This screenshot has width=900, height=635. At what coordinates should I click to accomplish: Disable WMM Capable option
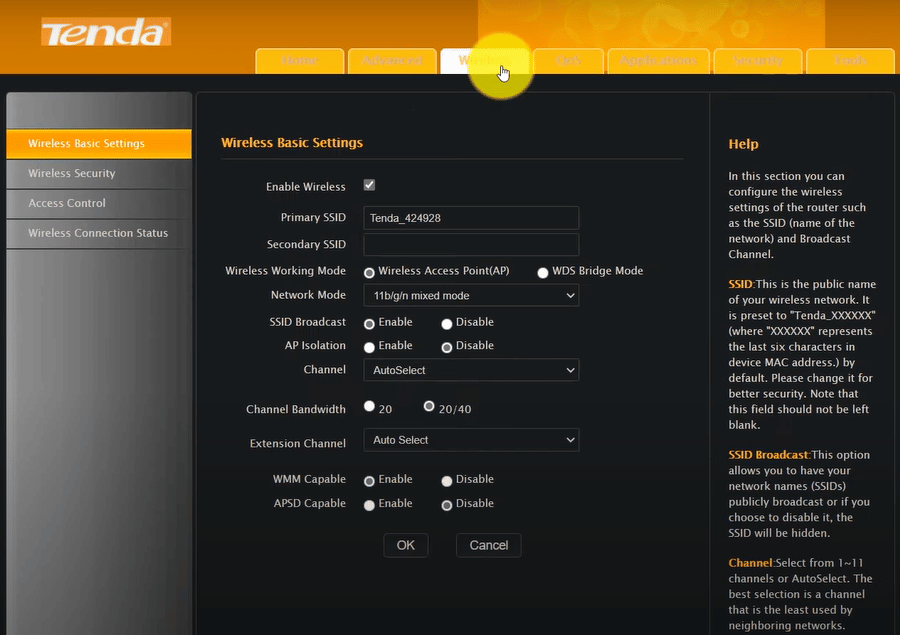447,481
